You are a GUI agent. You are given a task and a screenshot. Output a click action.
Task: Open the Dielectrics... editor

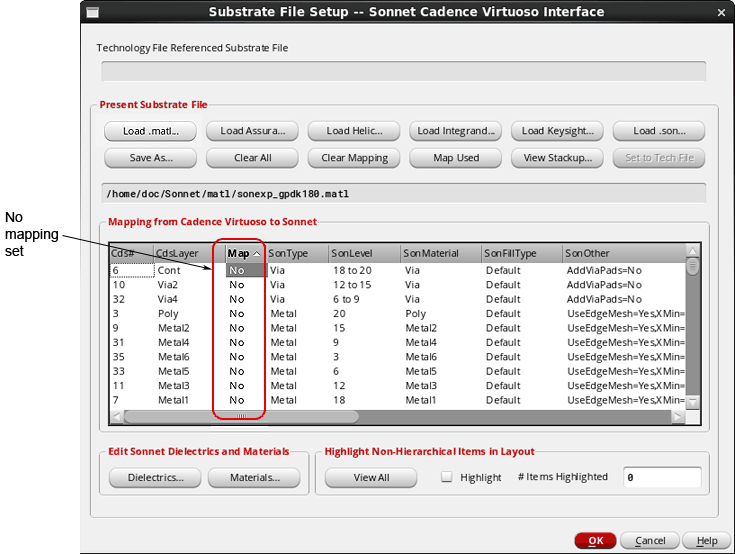click(x=155, y=478)
